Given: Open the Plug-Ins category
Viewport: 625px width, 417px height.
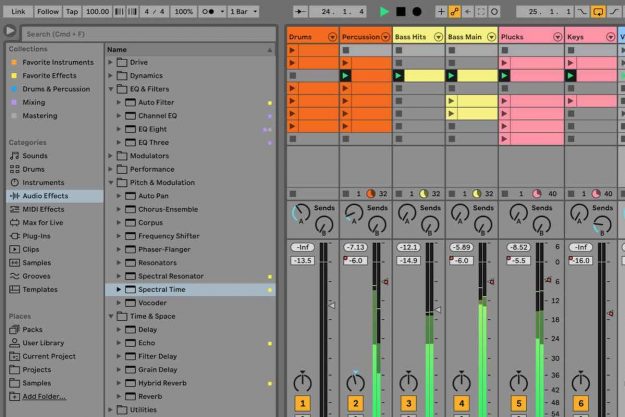Looking at the screenshot, I should coord(36,236).
